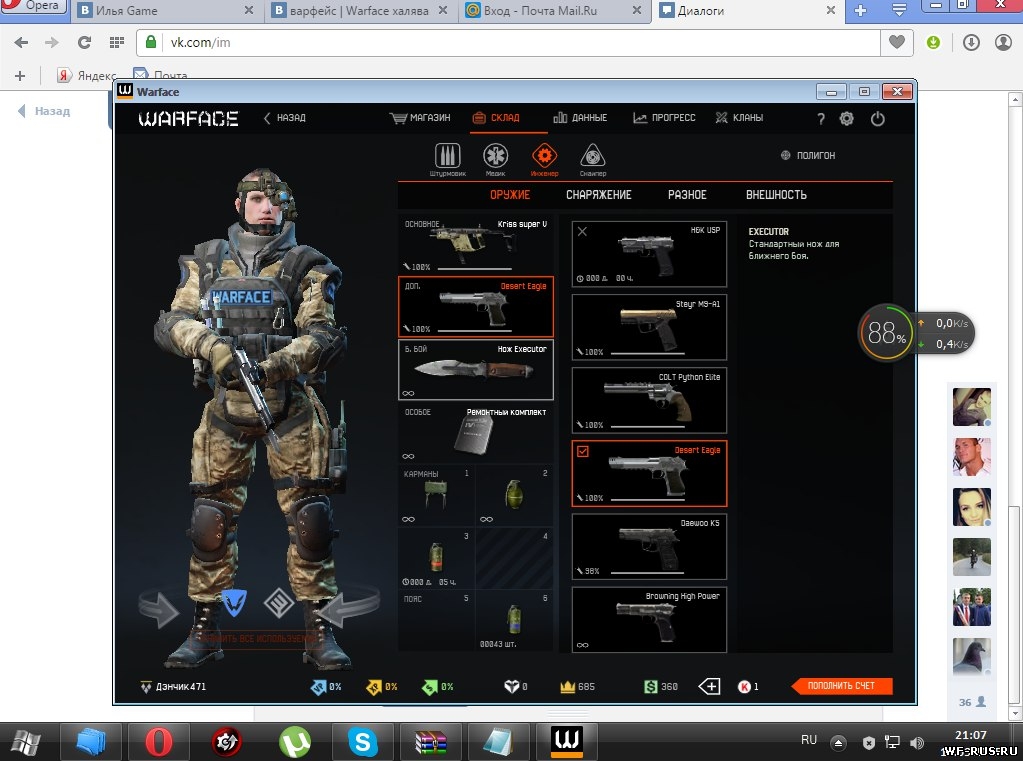This screenshot has height=761, width=1023.
Task: Choose the Daewoo K5 pistol
Action: [649, 546]
